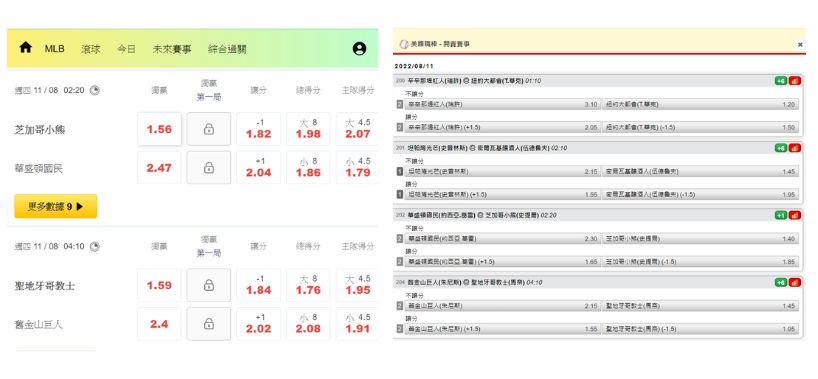Viewport: 818px width, 379px height.
Task: Click the baseball icon in right panel header
Action: click(x=404, y=44)
